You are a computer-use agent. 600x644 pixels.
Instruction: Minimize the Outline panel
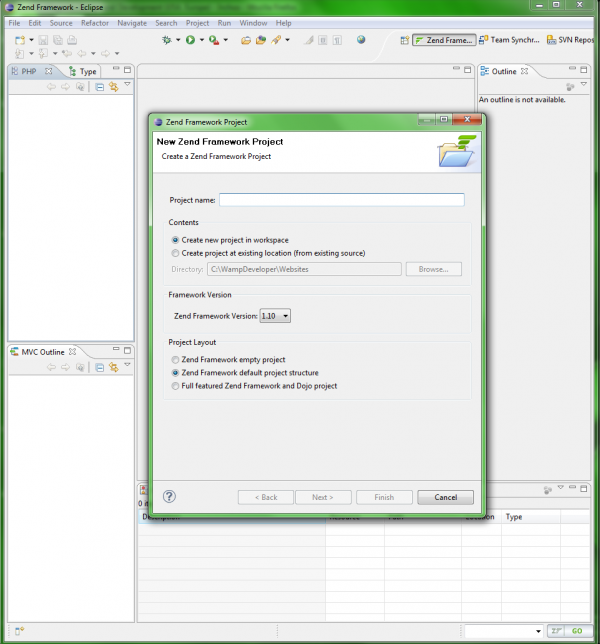[x=572, y=69]
